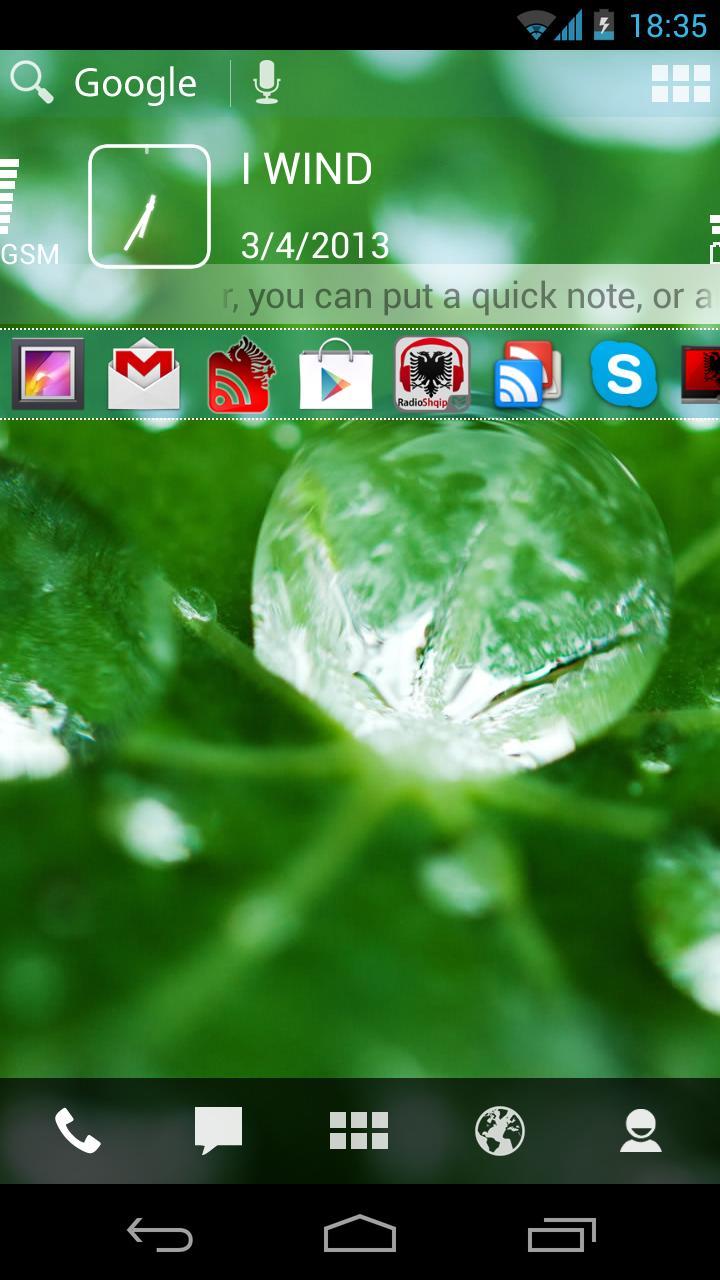This screenshot has height=1280, width=720.
Task: Launch the red eagle RSS feed app
Action: click(239, 375)
